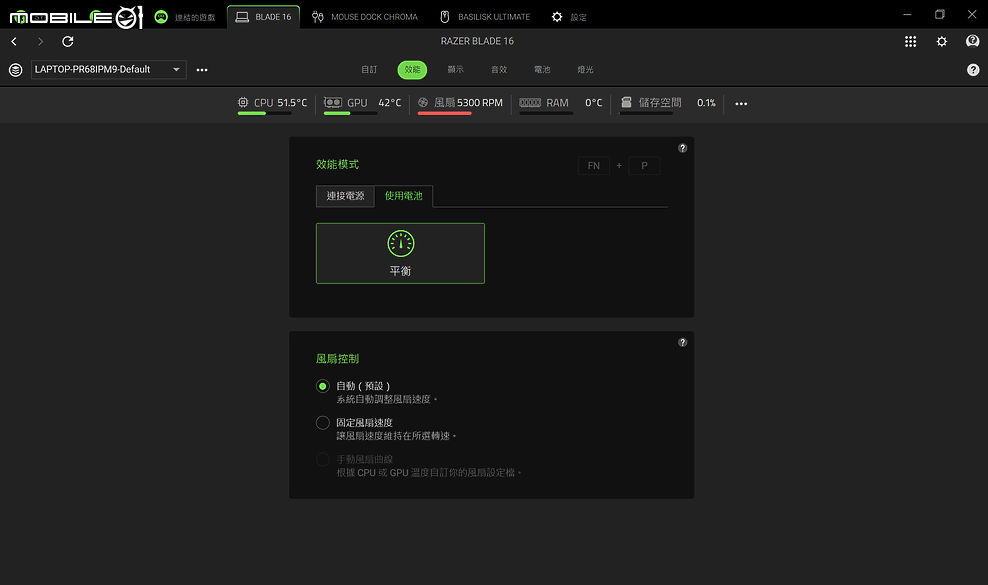Click the green connected games icon
The width and height of the screenshot is (988, 585).
click(x=161, y=17)
